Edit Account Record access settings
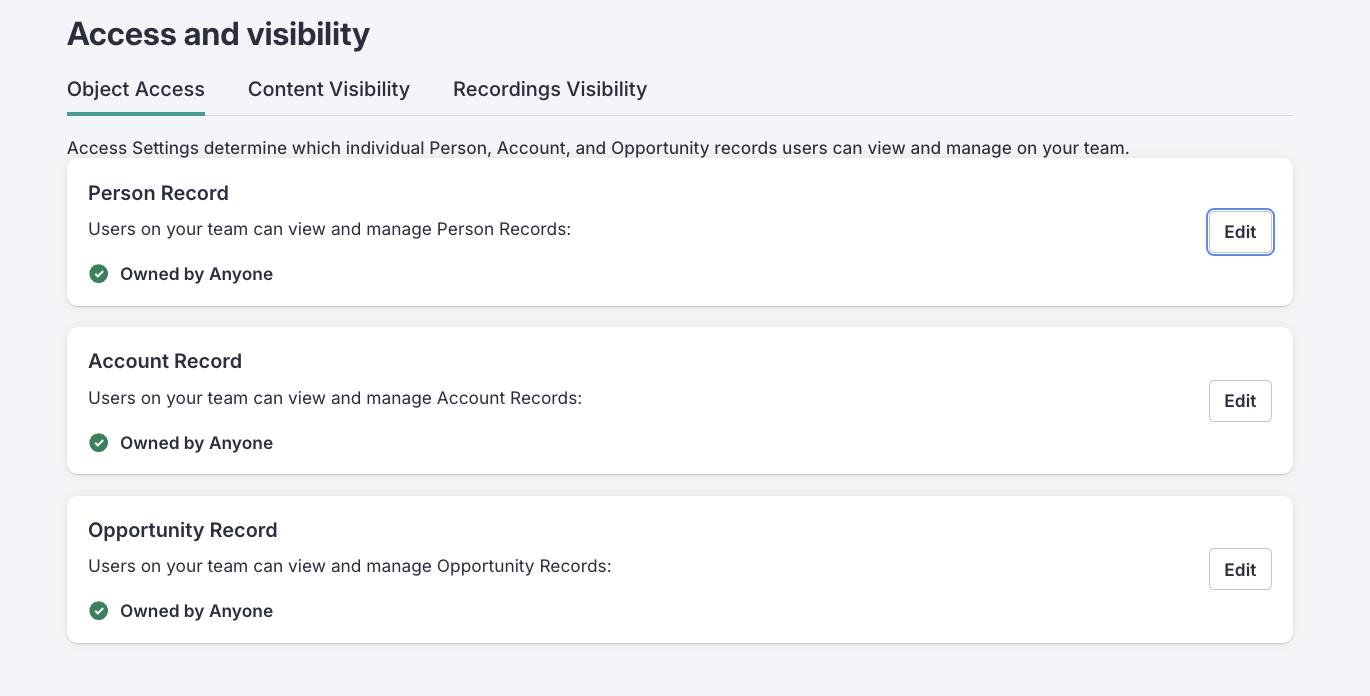 coord(1240,401)
